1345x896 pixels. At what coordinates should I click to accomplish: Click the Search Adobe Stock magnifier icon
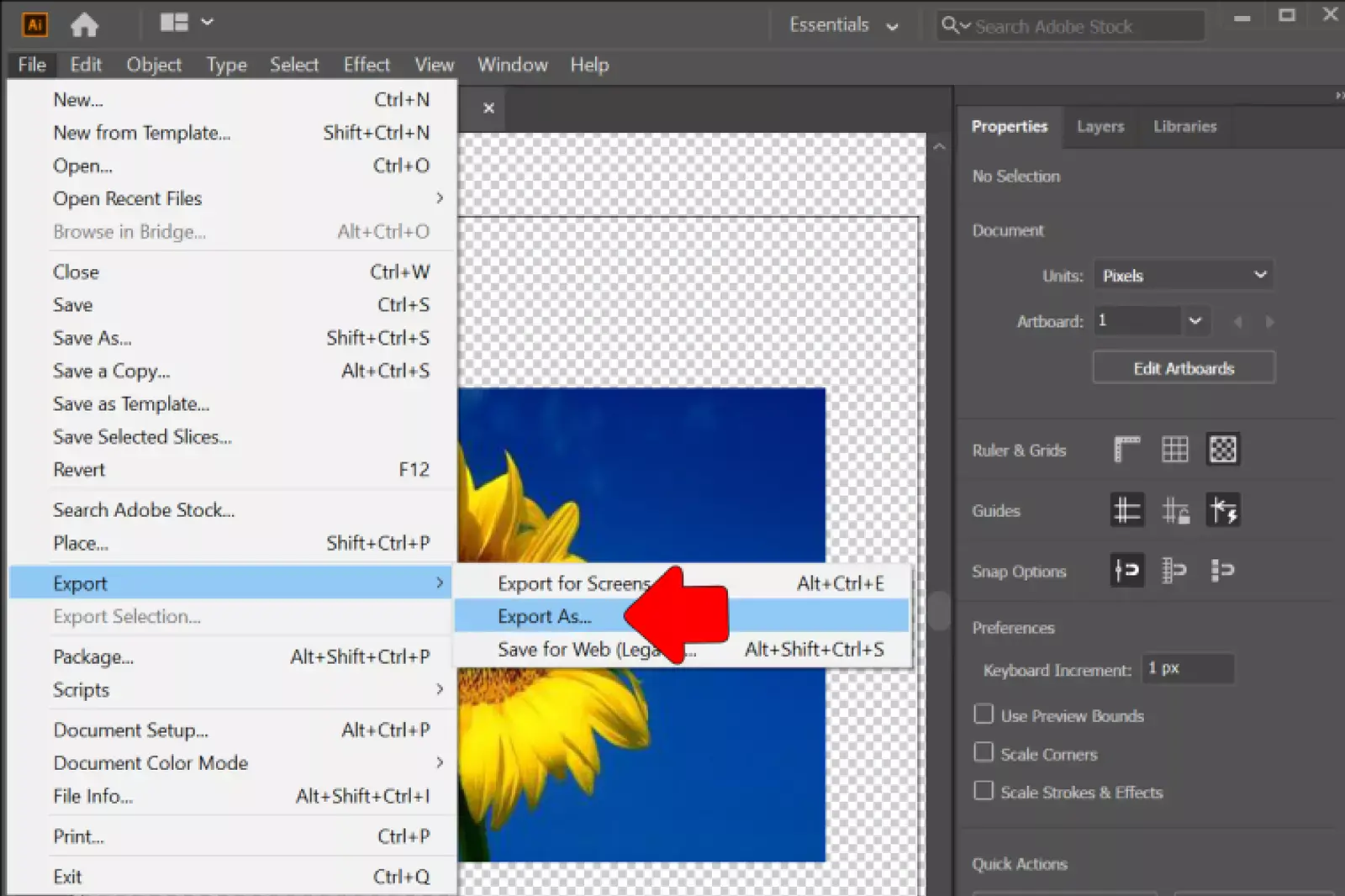[x=950, y=25]
